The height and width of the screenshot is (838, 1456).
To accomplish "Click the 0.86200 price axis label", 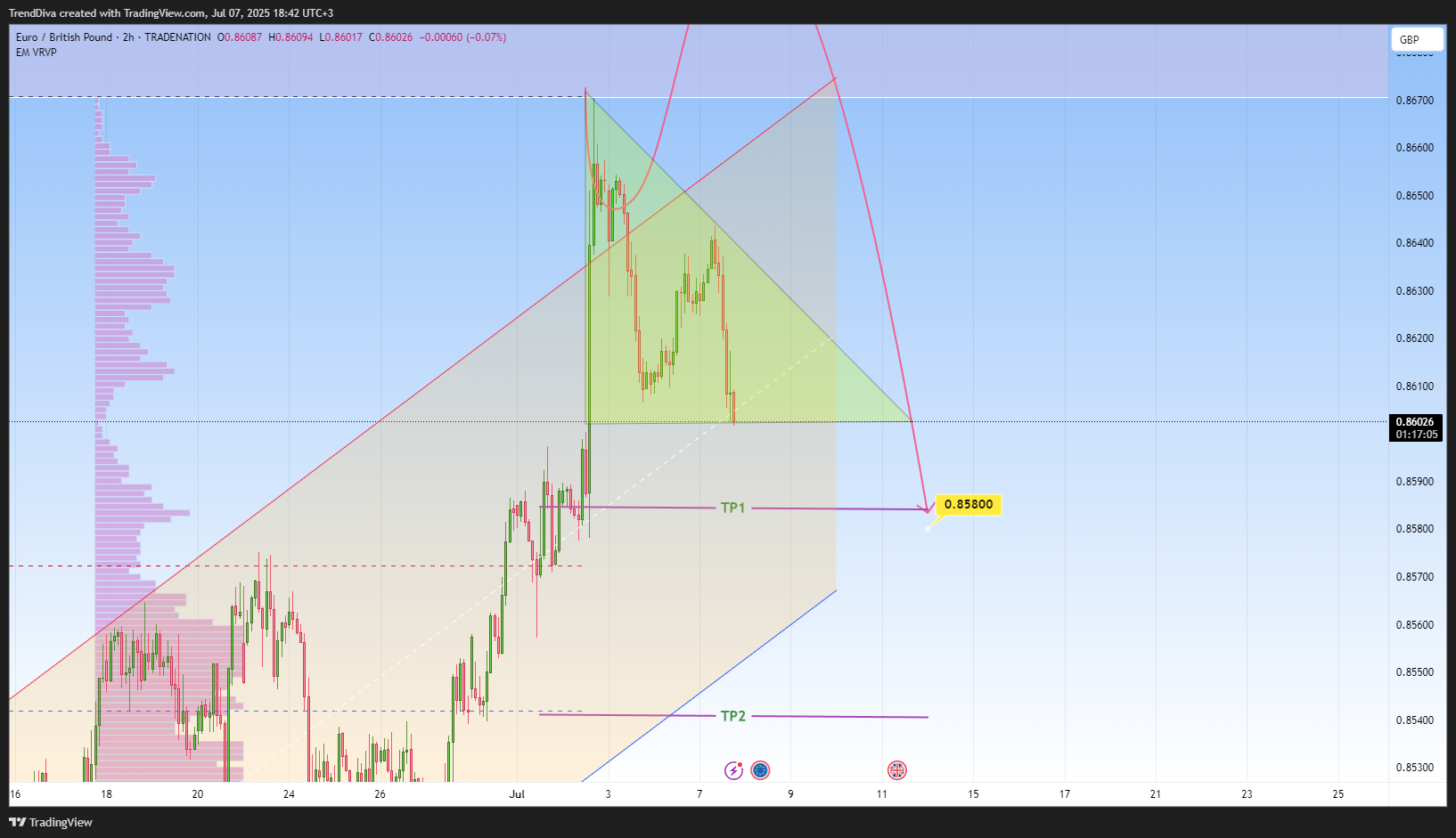I will (1415, 338).
